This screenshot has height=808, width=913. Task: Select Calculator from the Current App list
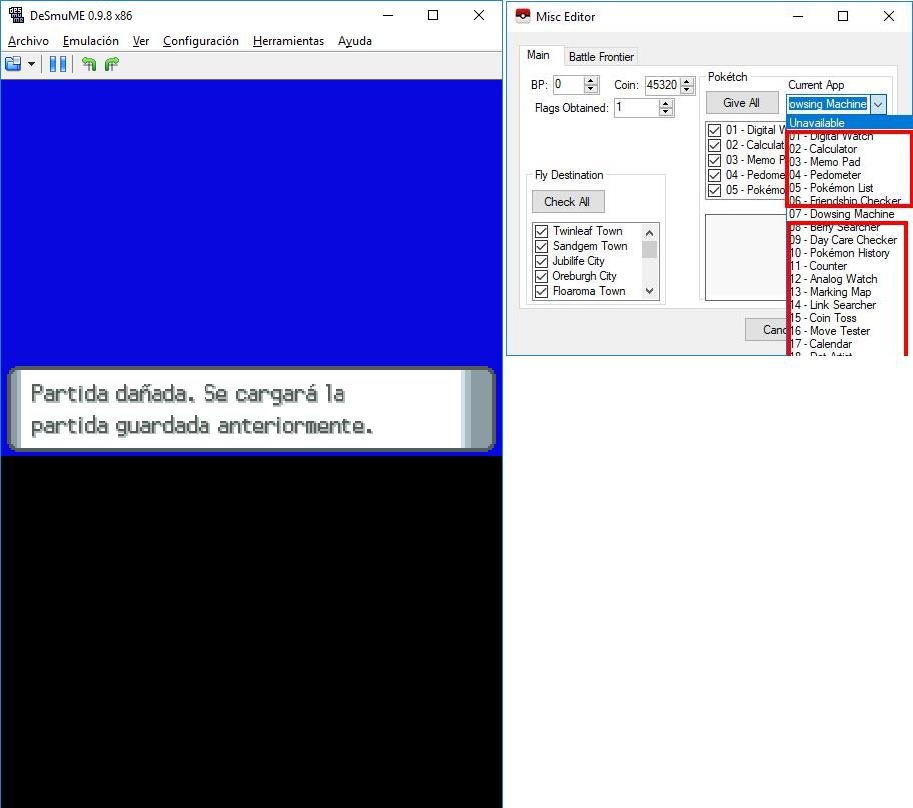pos(822,148)
